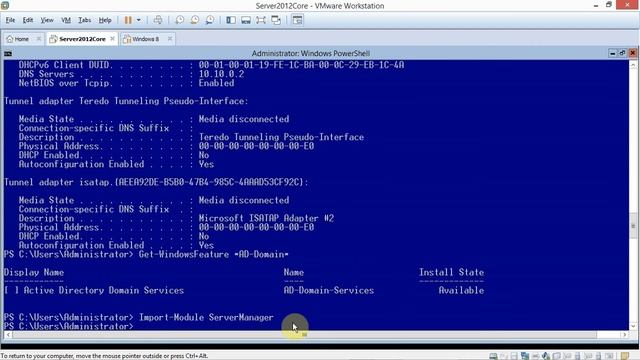Viewport: 640px width, 360px height.
Task: Open the Edit menu
Action: click(x=28, y=20)
